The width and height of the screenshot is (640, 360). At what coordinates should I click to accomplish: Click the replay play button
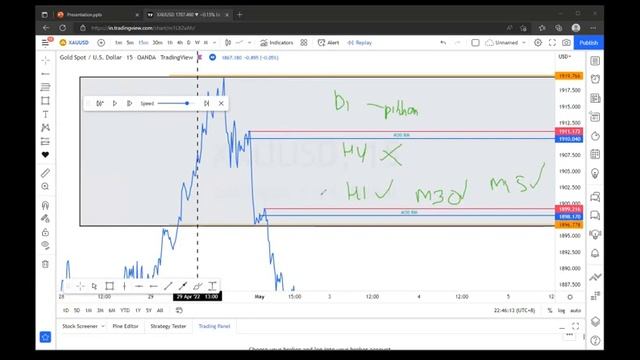pyautogui.click(x=115, y=103)
